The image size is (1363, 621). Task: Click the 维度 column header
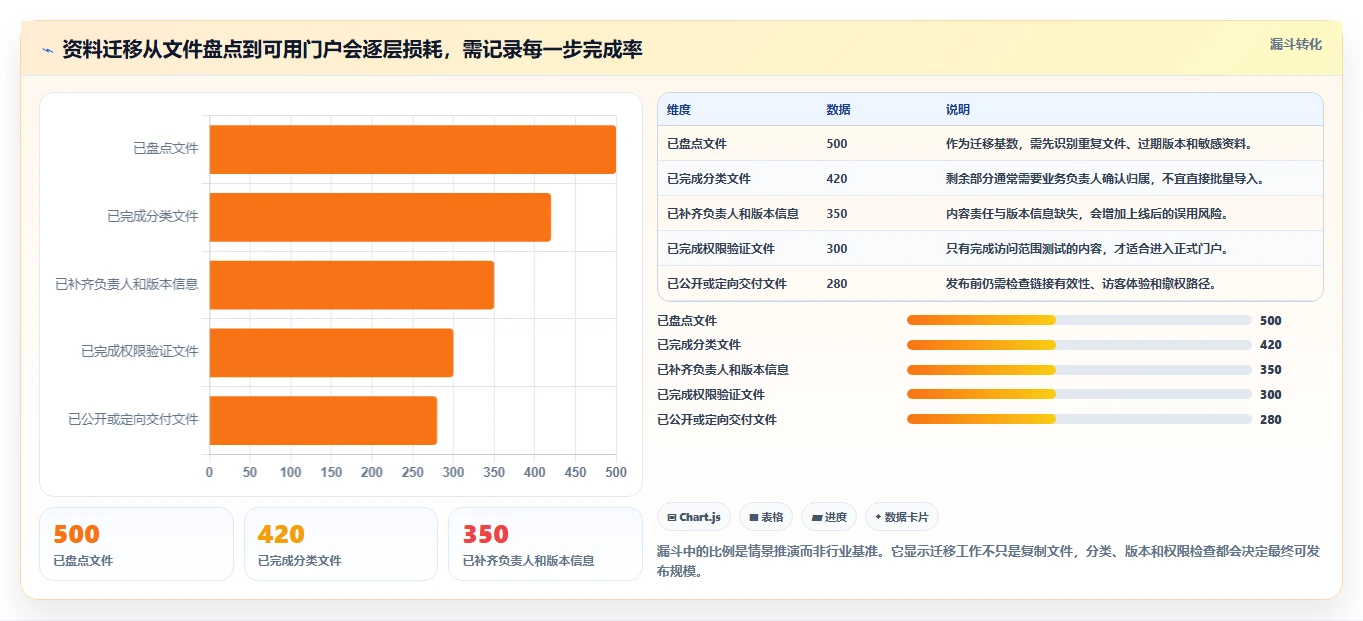[679, 109]
